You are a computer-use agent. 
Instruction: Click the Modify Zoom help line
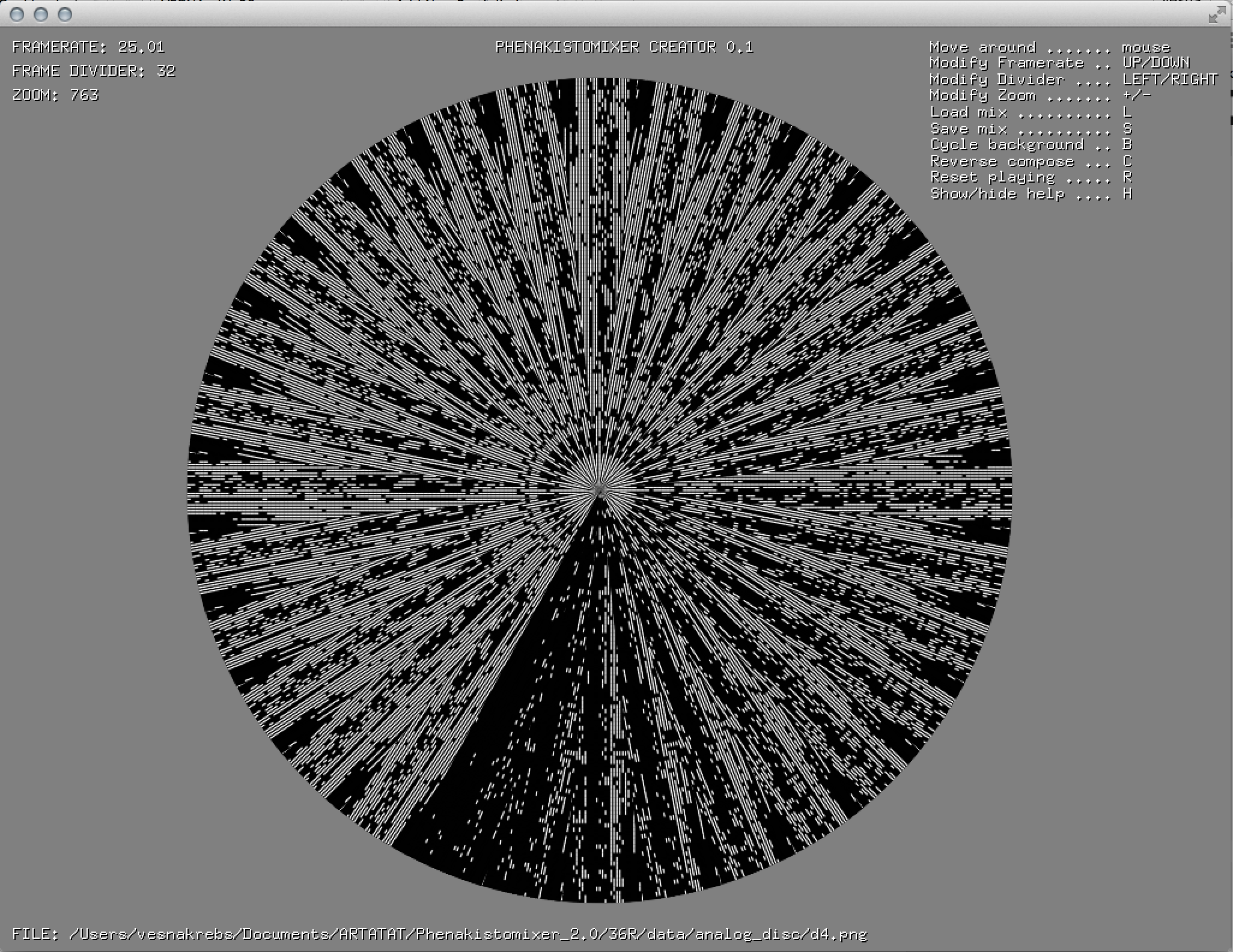tap(1041, 96)
